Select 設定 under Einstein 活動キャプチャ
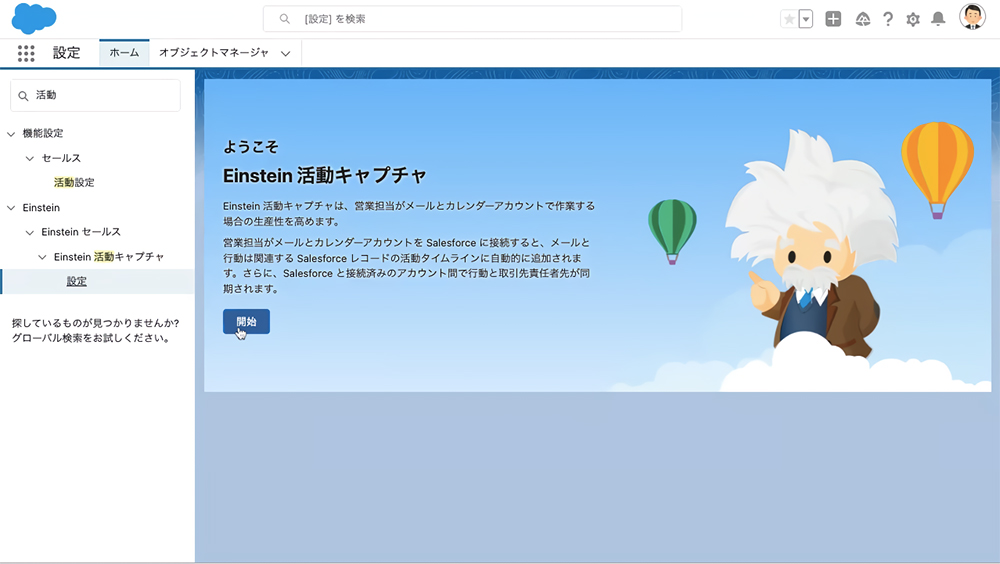Image resolution: width=1000 pixels, height=564 pixels. click(77, 281)
